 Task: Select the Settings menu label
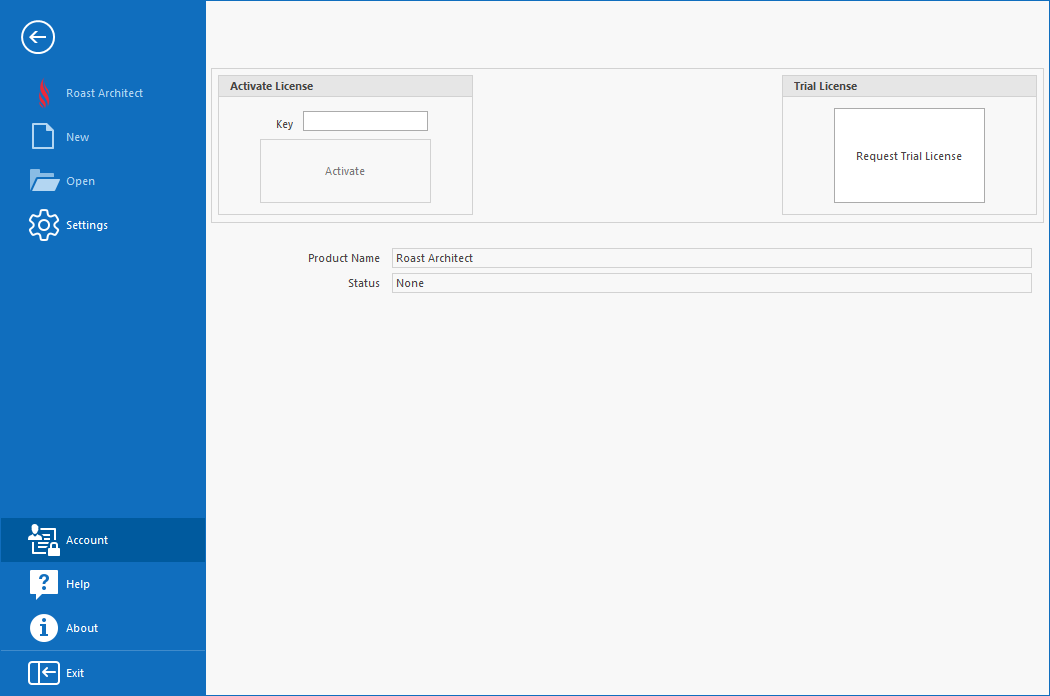[x=87, y=225]
